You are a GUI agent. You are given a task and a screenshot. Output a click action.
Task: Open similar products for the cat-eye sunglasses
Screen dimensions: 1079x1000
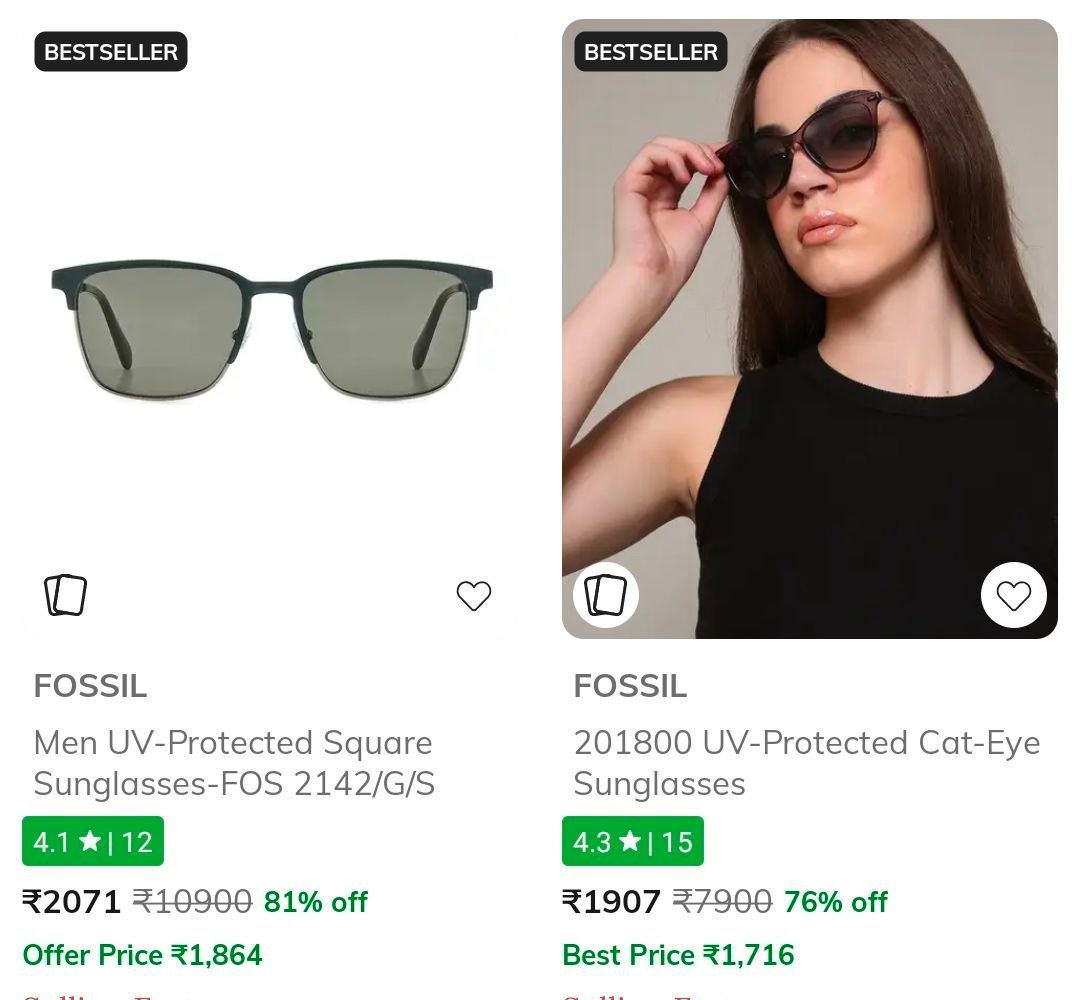604,594
